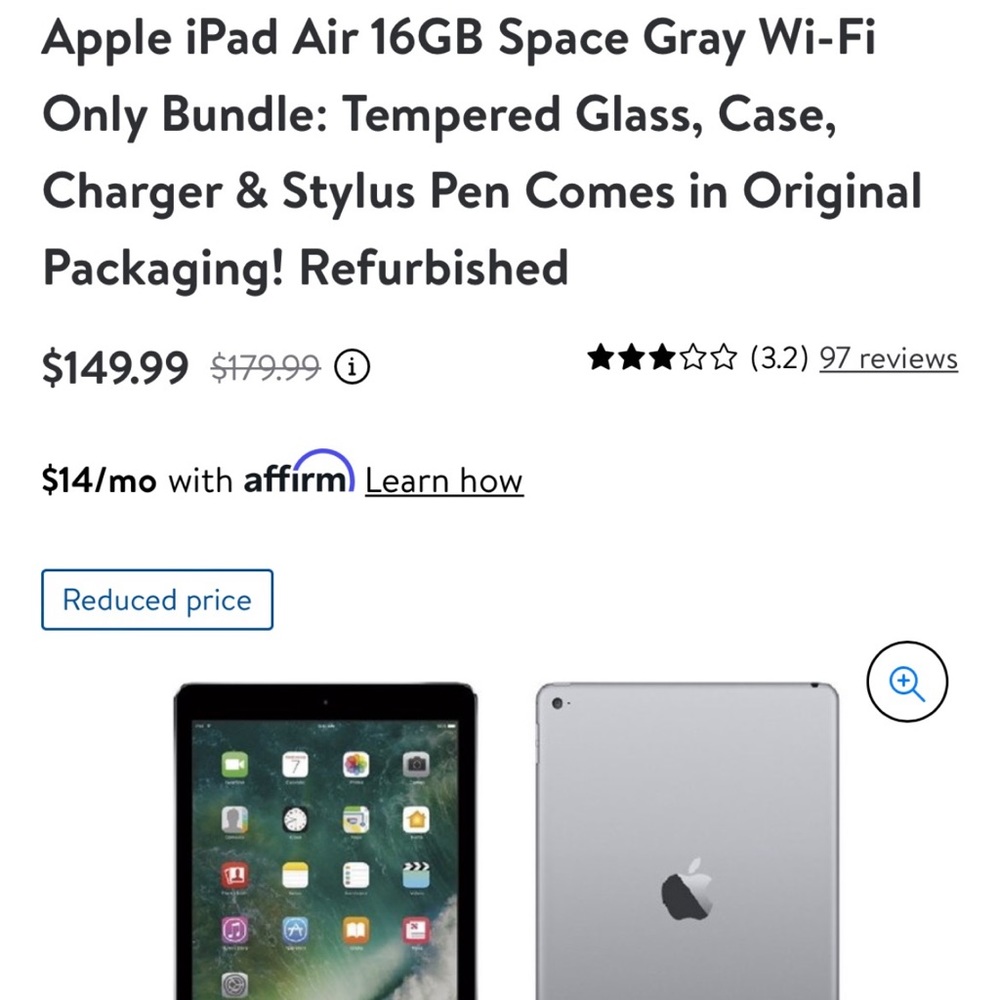1000x1000 pixels.
Task: Click the Learn how link next to affirm
Action: [444, 481]
